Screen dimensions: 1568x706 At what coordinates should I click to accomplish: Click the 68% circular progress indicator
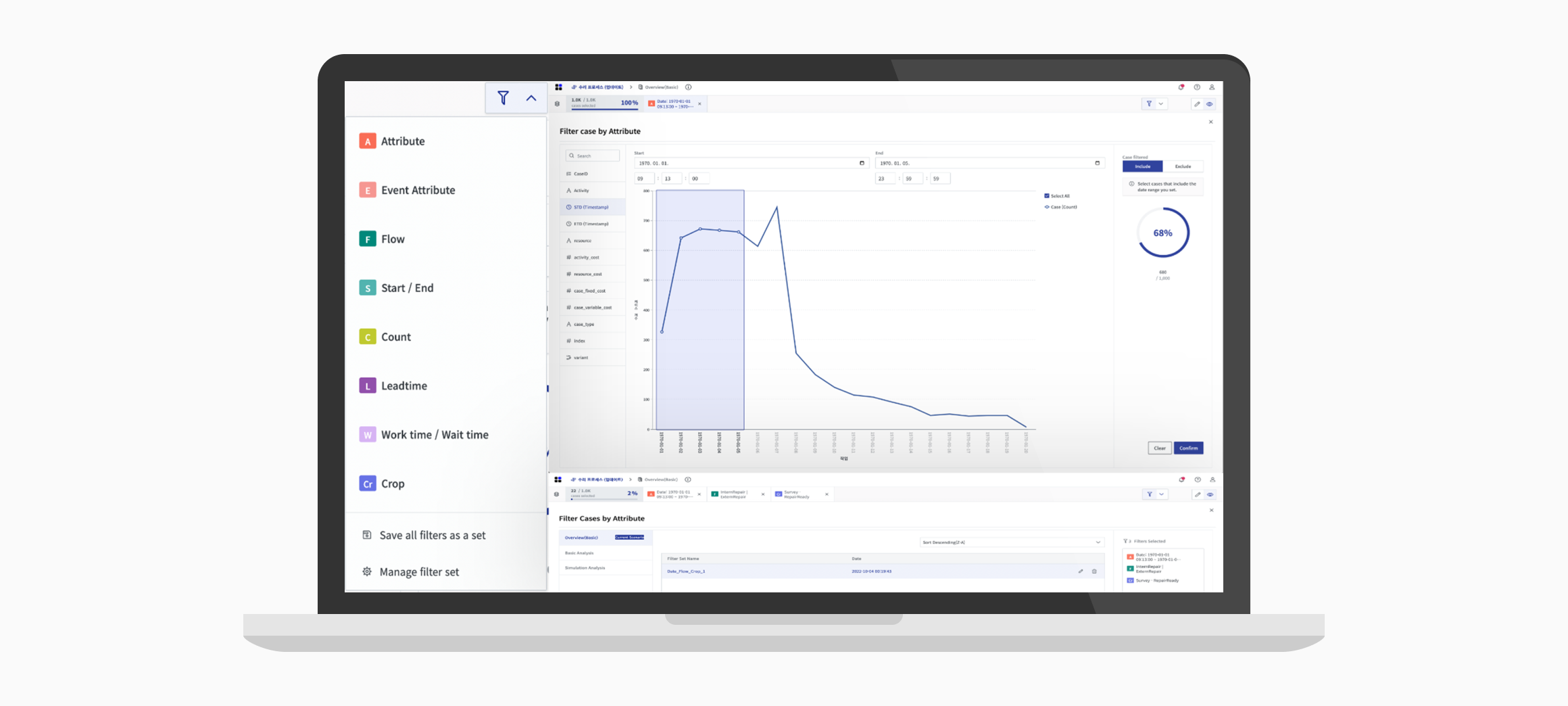[1162, 233]
